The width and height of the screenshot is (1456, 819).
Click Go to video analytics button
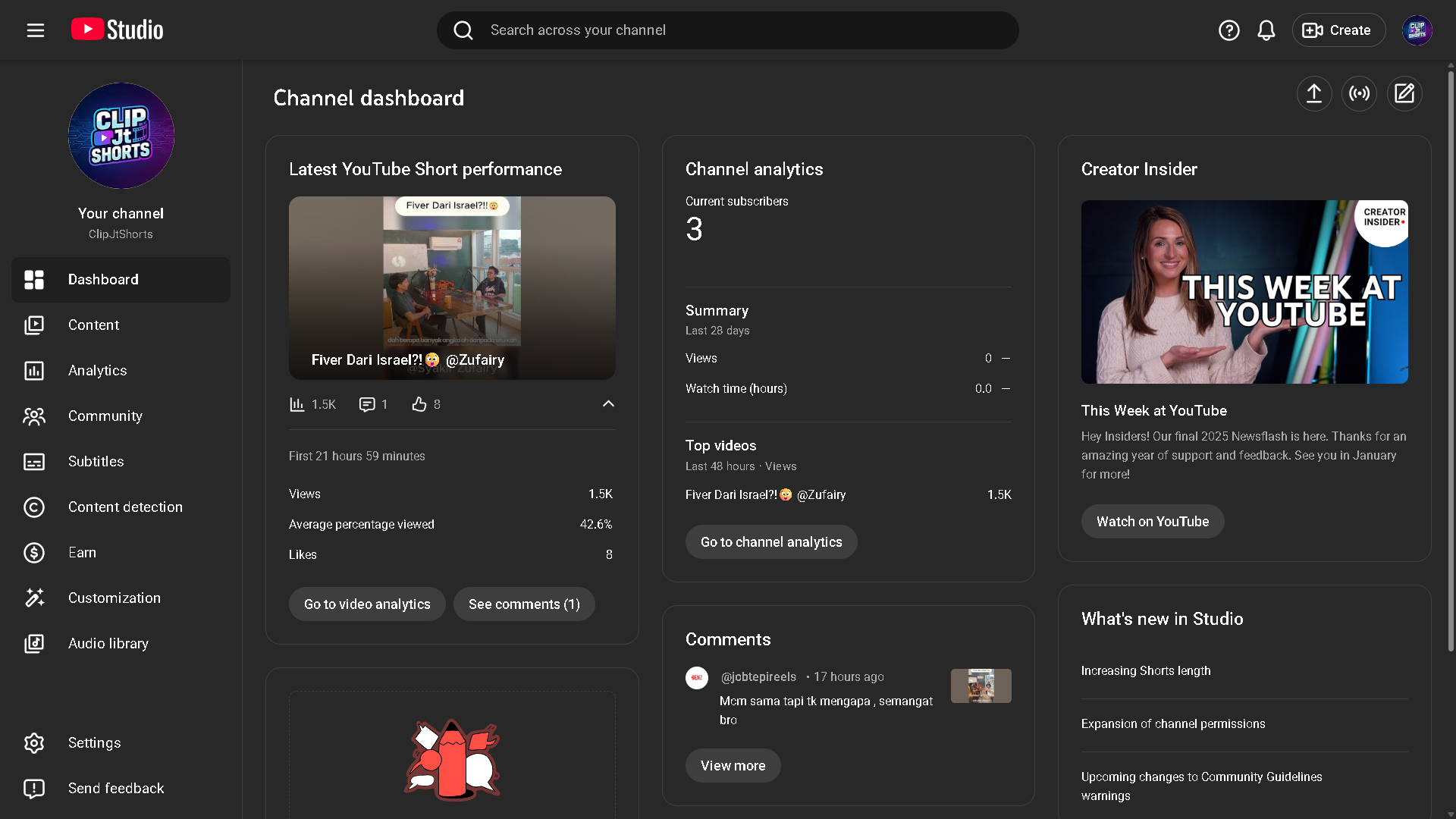(367, 604)
